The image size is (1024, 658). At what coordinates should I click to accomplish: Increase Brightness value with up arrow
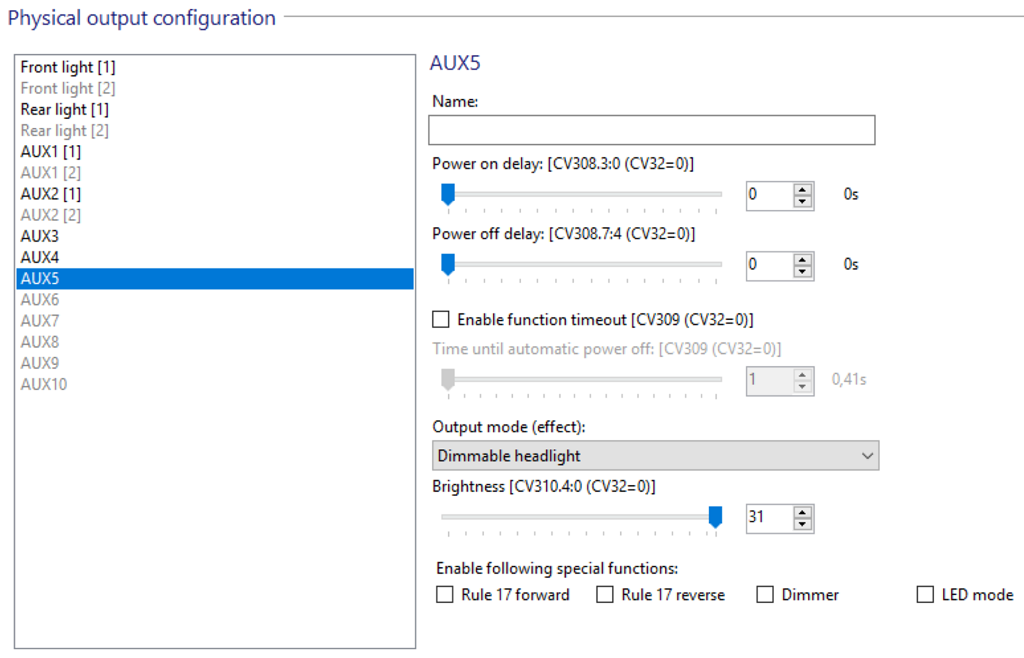pos(802,512)
